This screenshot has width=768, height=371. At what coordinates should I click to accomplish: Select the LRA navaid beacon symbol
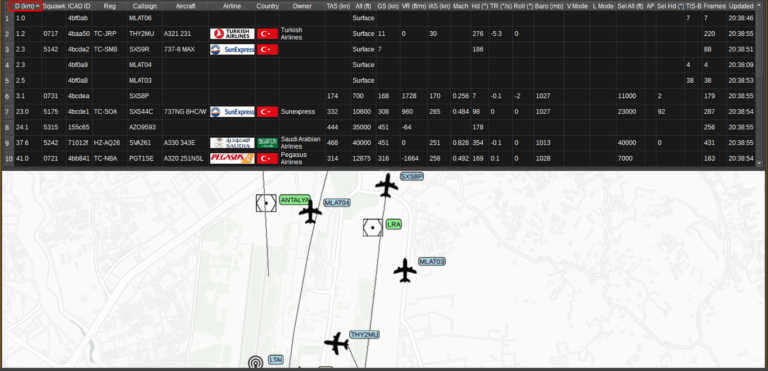pos(373,227)
